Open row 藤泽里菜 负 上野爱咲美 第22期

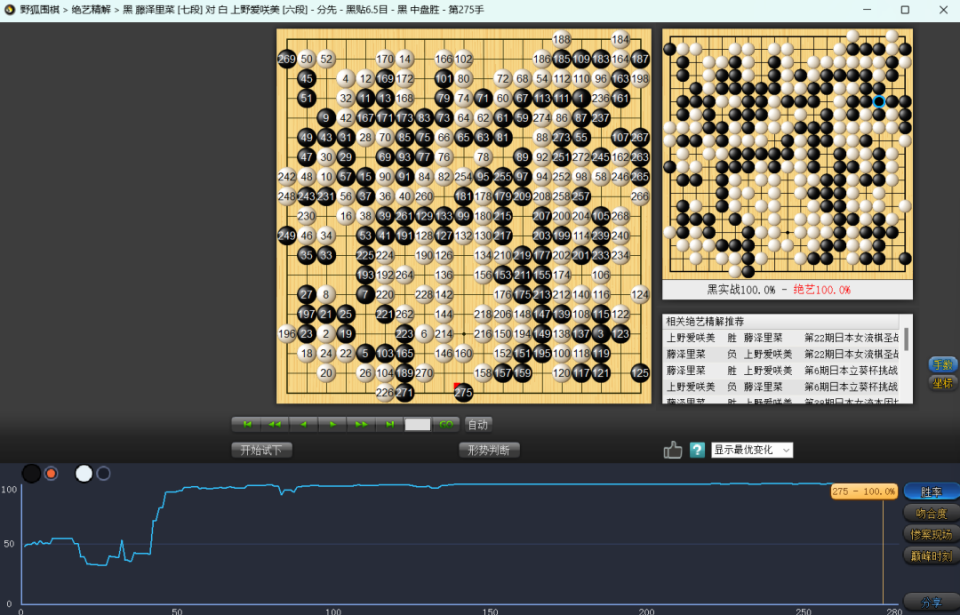point(782,354)
